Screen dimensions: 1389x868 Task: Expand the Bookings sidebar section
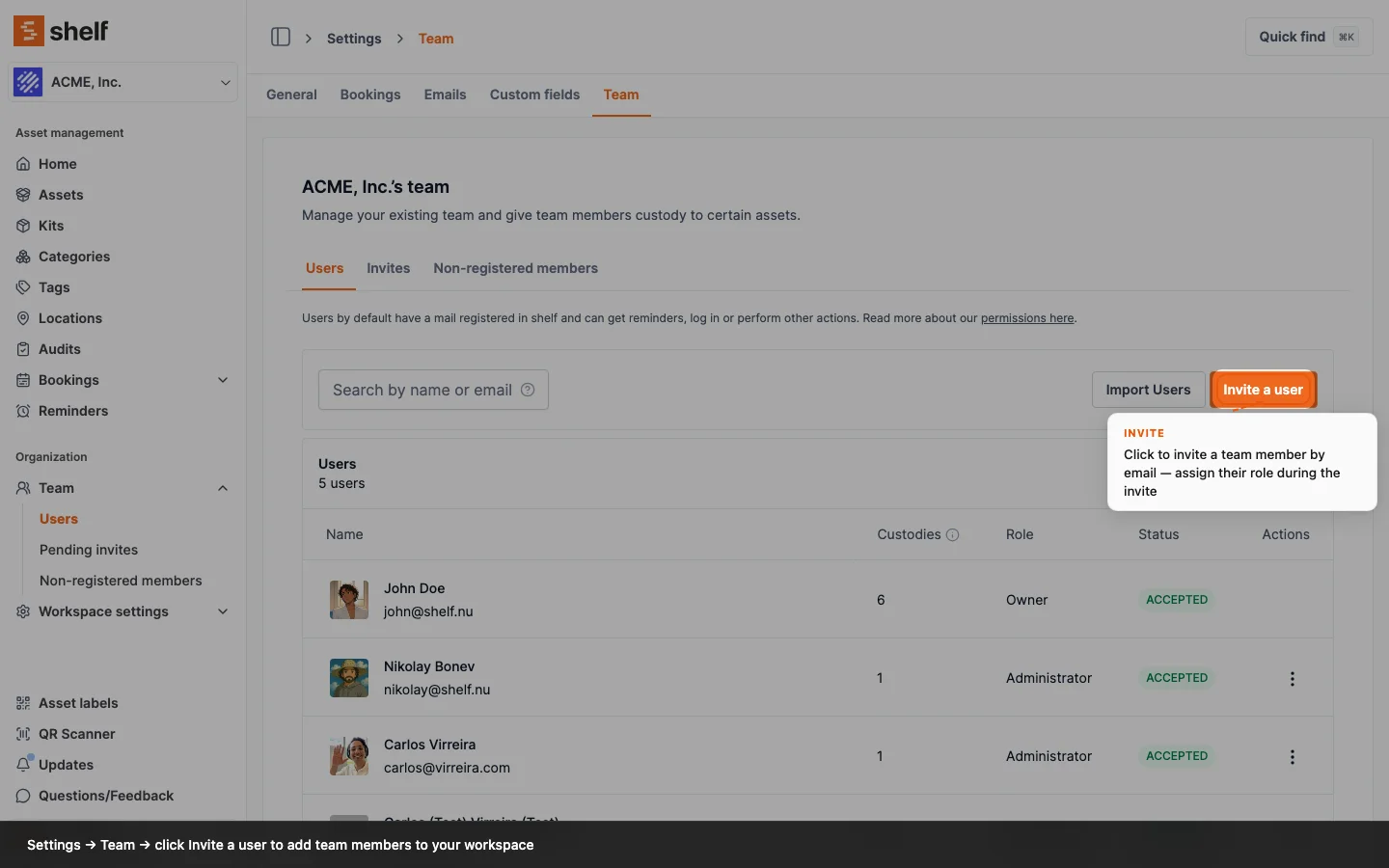[223, 380]
